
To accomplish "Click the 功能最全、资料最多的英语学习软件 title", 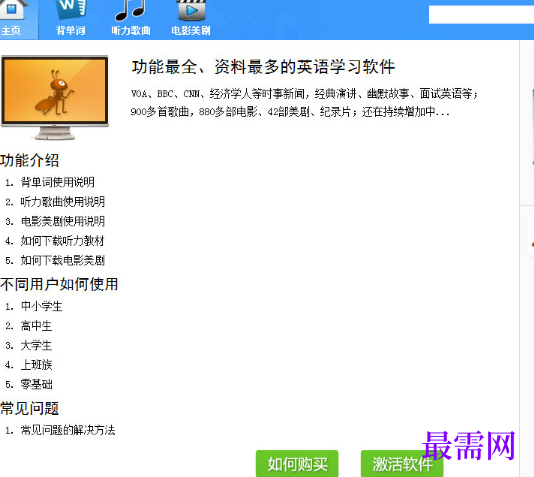I will point(264,67).
